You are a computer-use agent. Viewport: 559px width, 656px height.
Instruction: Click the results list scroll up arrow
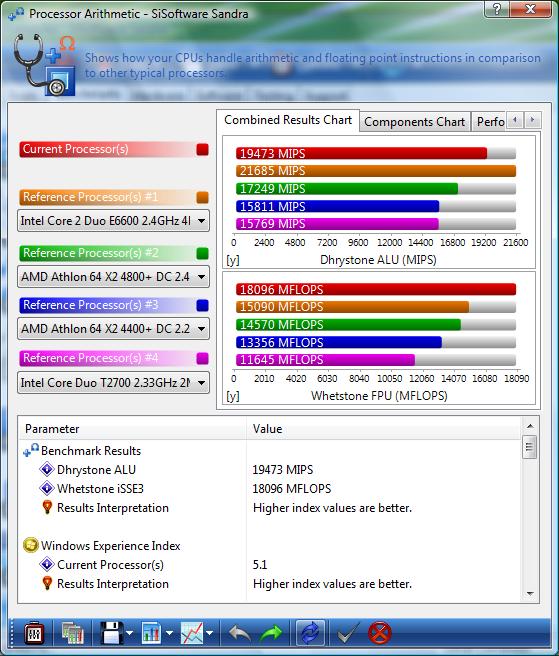[530, 426]
